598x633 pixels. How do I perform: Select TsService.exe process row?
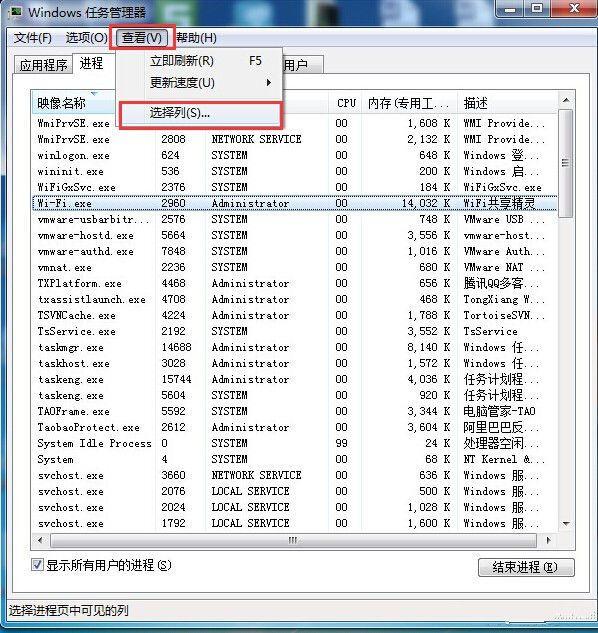pos(295,331)
